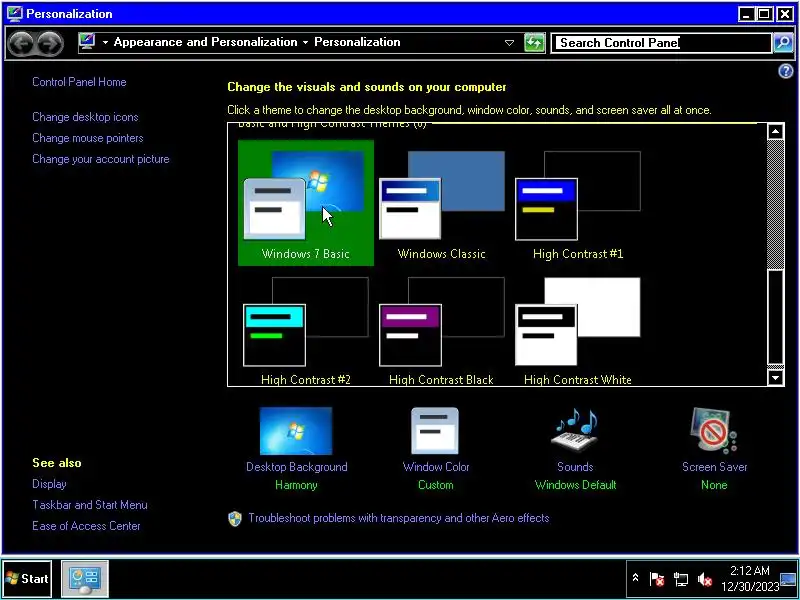Click the Desktop Background text link
Screen dimensions: 800x600
(296, 467)
